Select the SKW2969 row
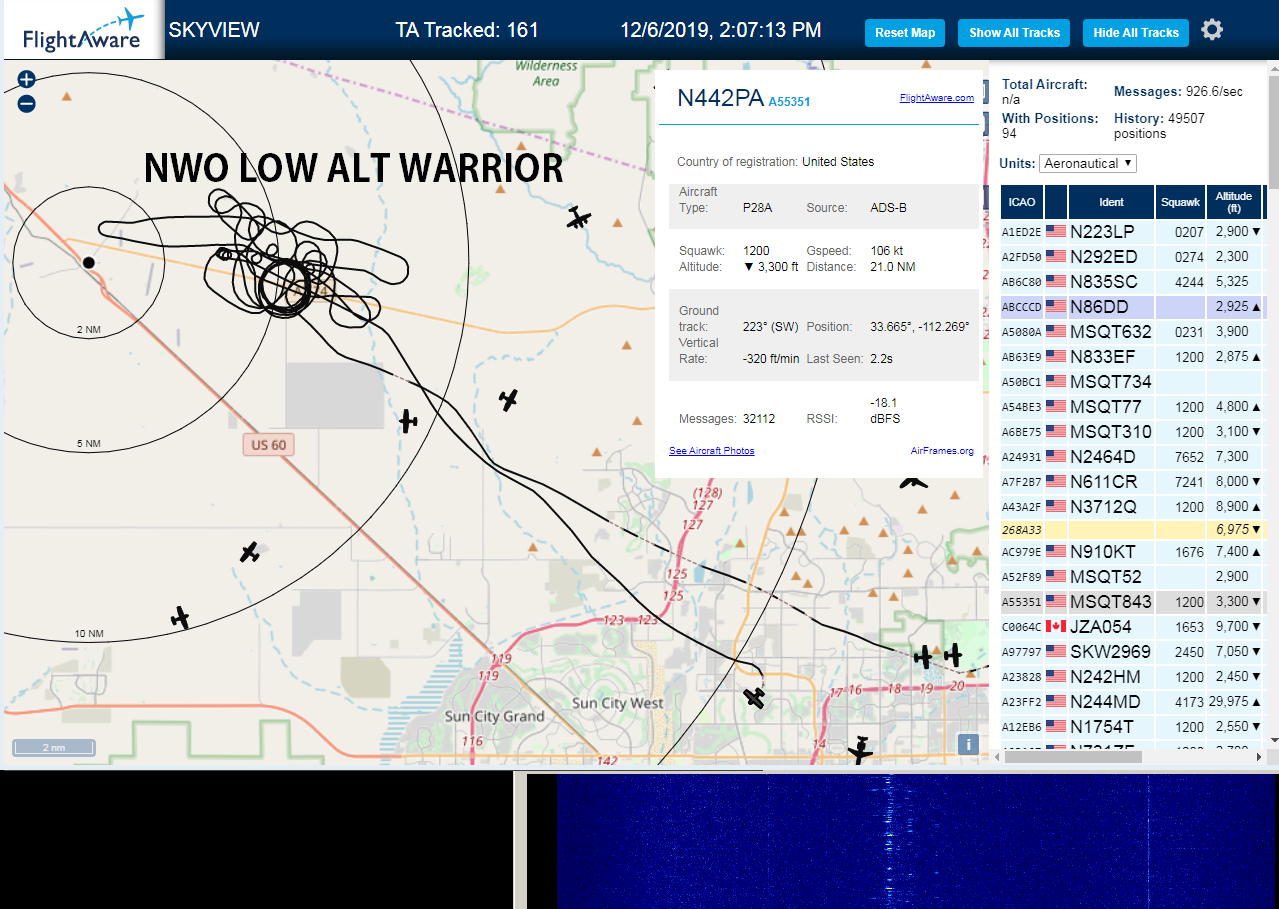Image resolution: width=1279 pixels, height=909 pixels. pos(1134,652)
